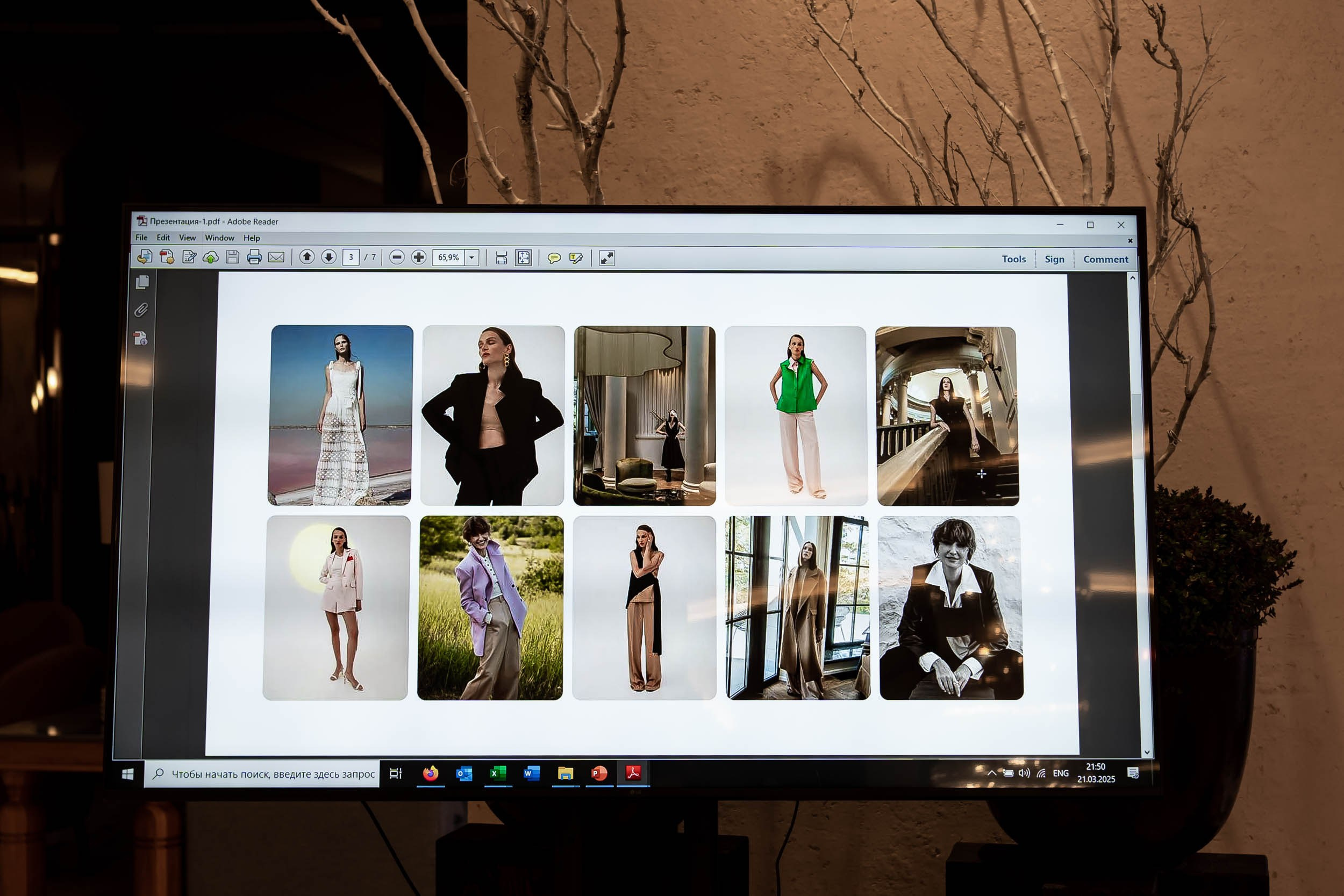Open Firefox from the taskbar
This screenshot has width=1344, height=896.
coord(430,773)
